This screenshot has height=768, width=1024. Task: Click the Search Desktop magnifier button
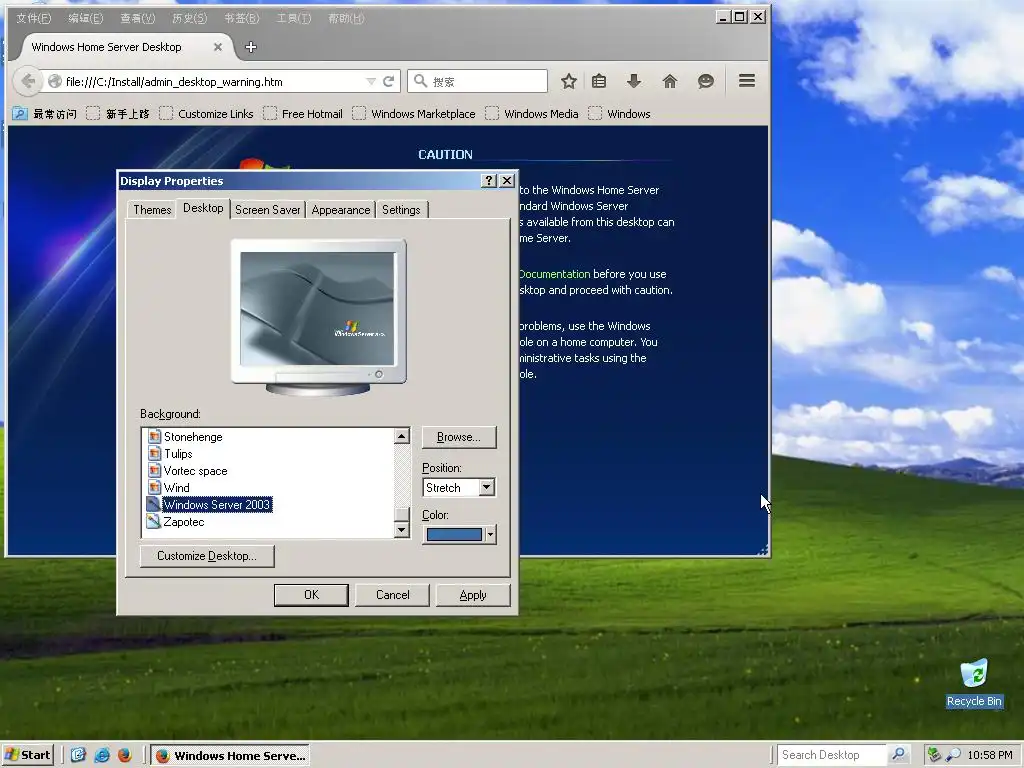click(x=898, y=754)
